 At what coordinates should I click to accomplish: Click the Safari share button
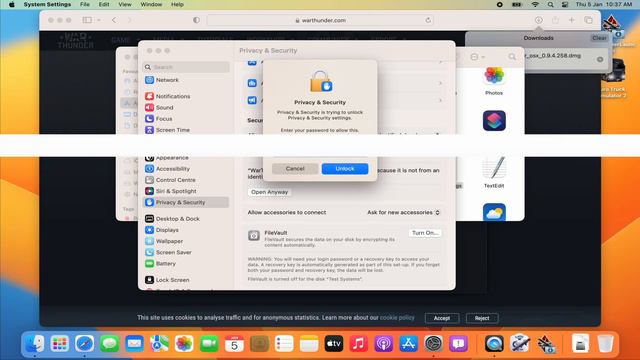pos(555,20)
